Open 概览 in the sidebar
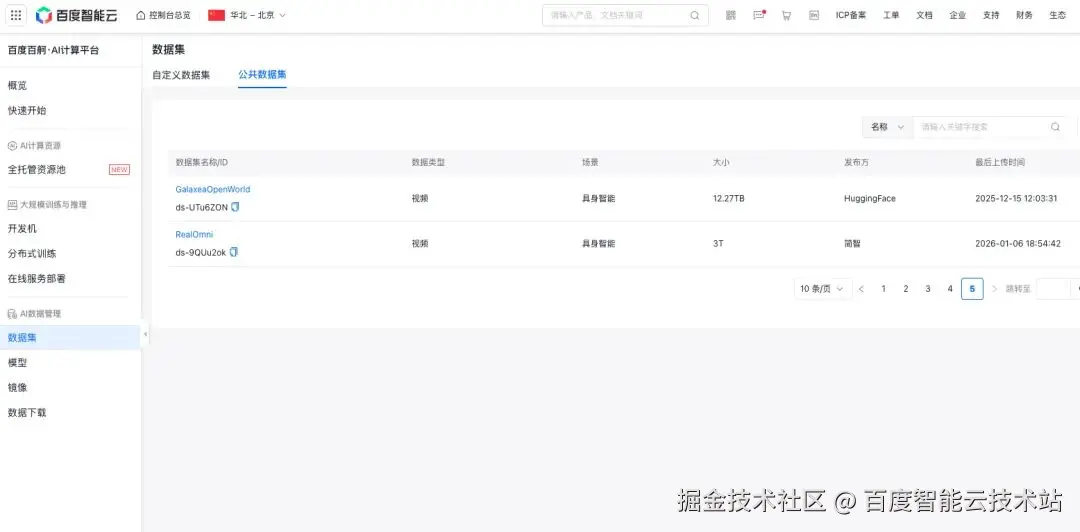This screenshot has width=1080, height=532. pyautogui.click(x=17, y=85)
